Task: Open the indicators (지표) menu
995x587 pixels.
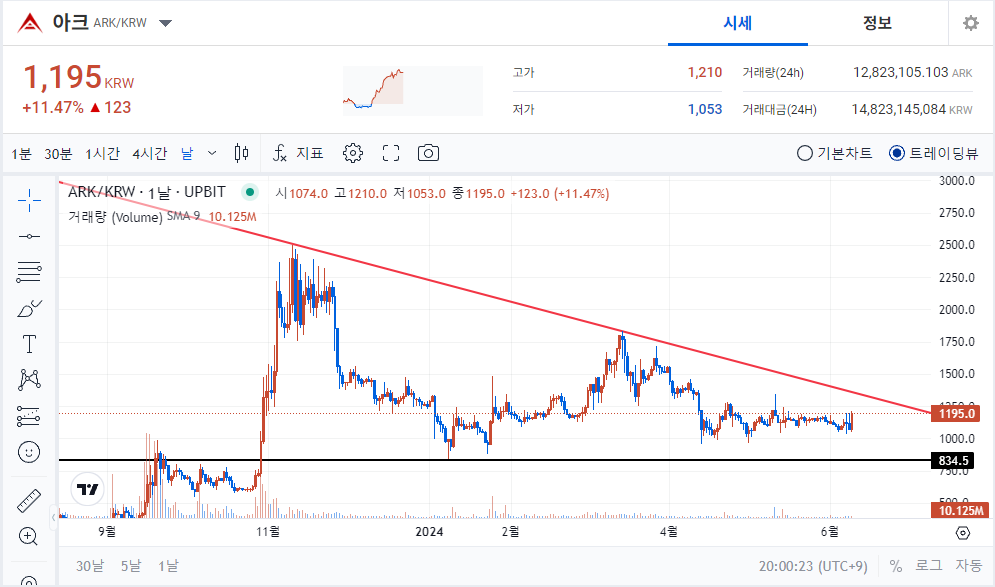Action: 298,153
